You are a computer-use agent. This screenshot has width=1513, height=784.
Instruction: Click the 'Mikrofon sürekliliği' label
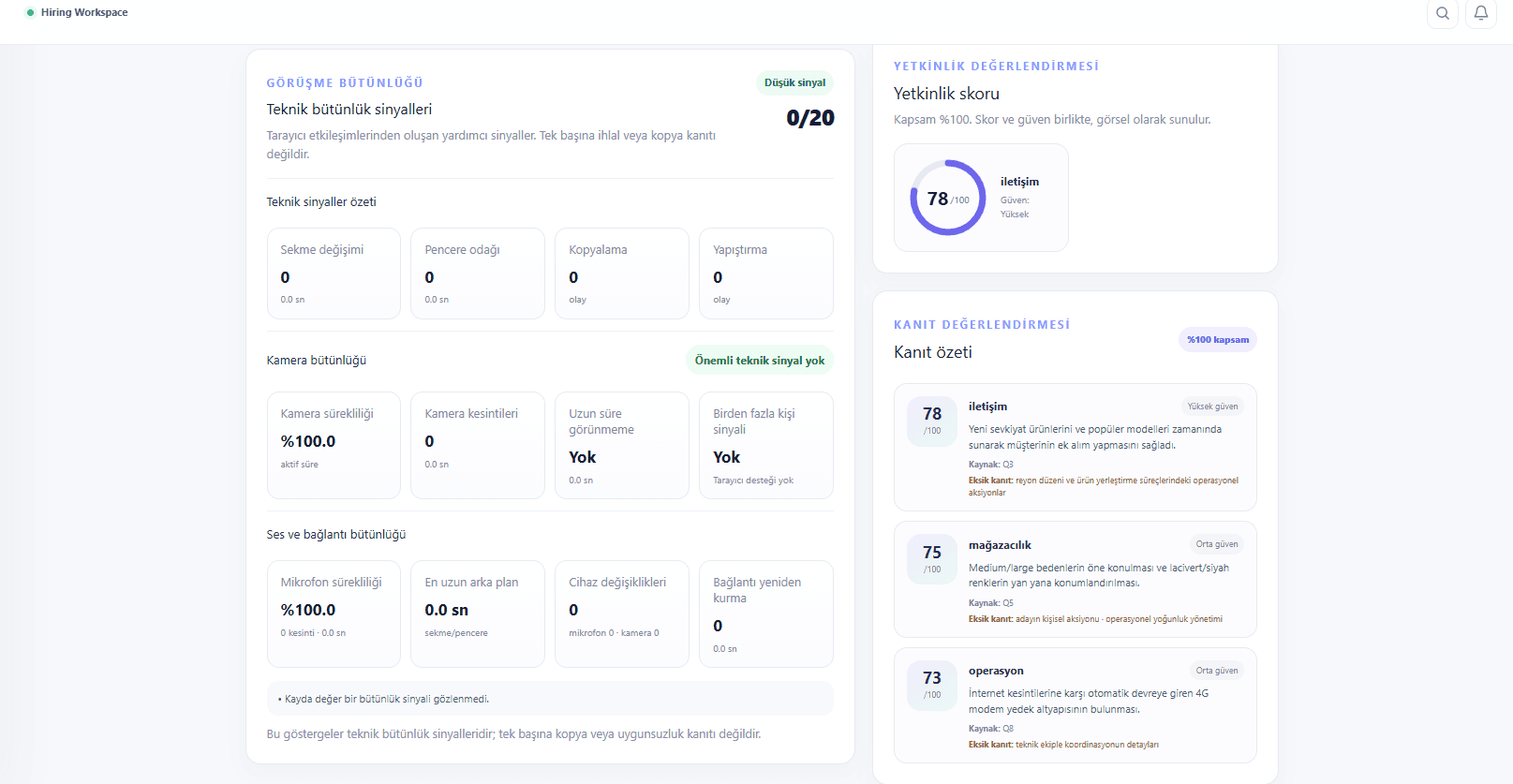tap(332, 583)
